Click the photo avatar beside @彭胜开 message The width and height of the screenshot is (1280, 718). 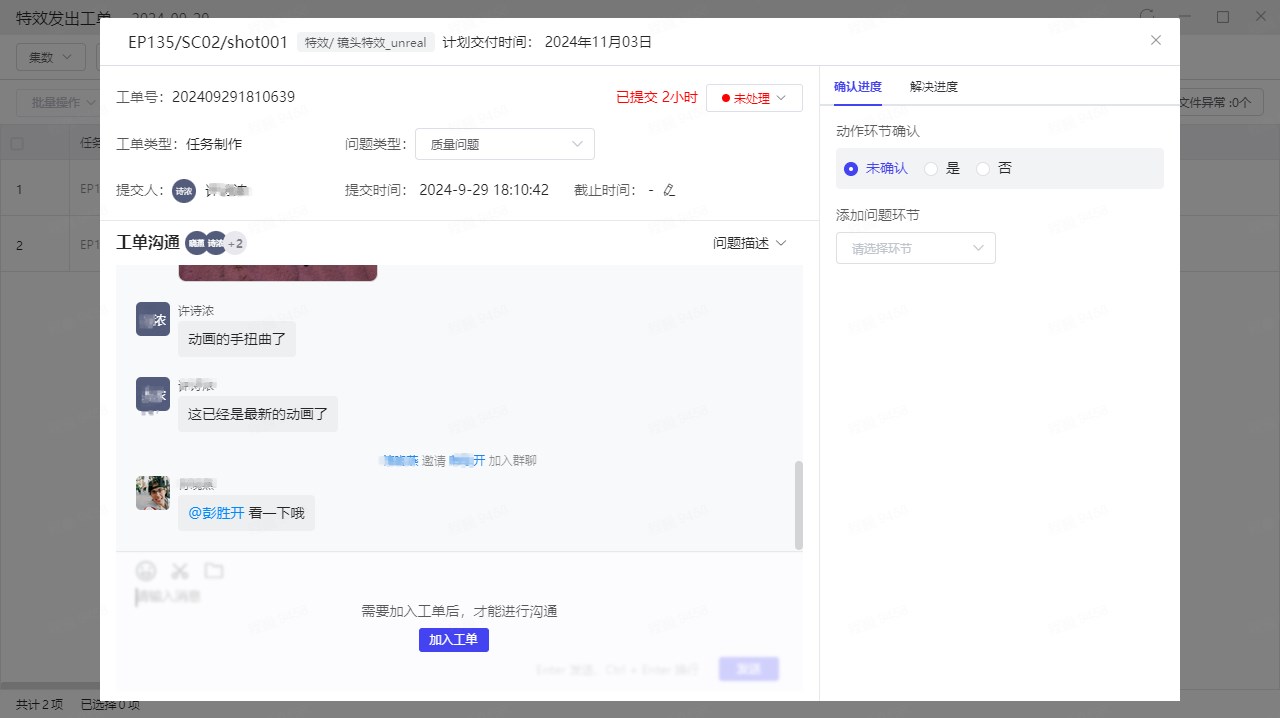pyautogui.click(x=153, y=493)
